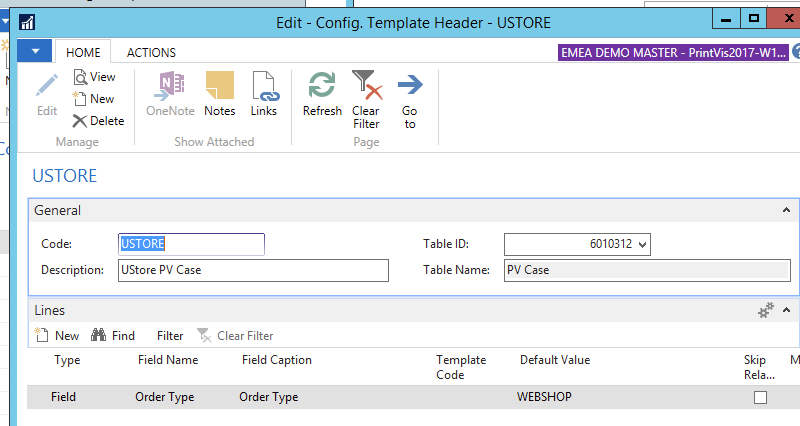Screen dimensions: 800x426
Task: Click the New icon in the ribbon
Action: click(x=81, y=99)
